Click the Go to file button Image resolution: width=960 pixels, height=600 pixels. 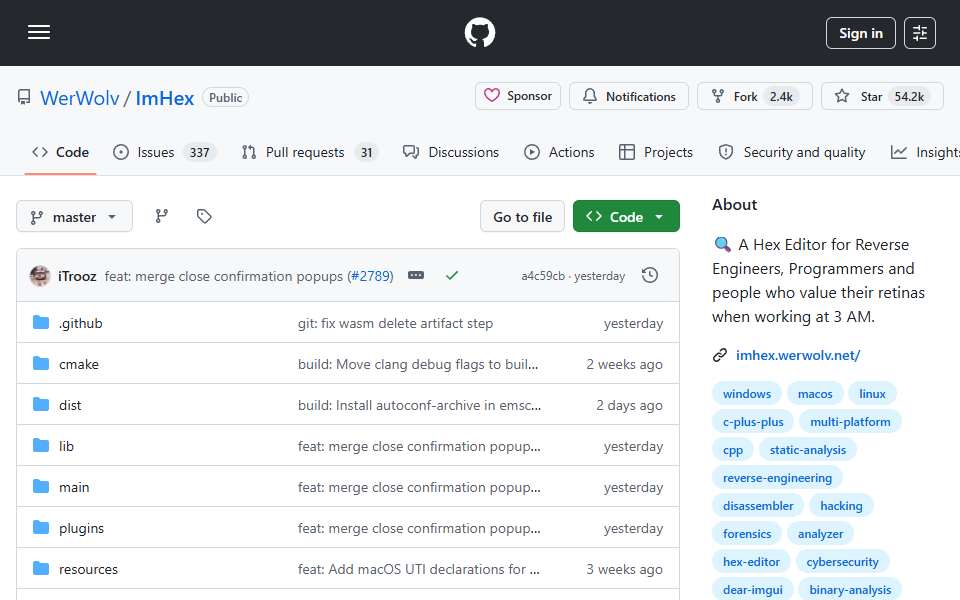pos(522,217)
